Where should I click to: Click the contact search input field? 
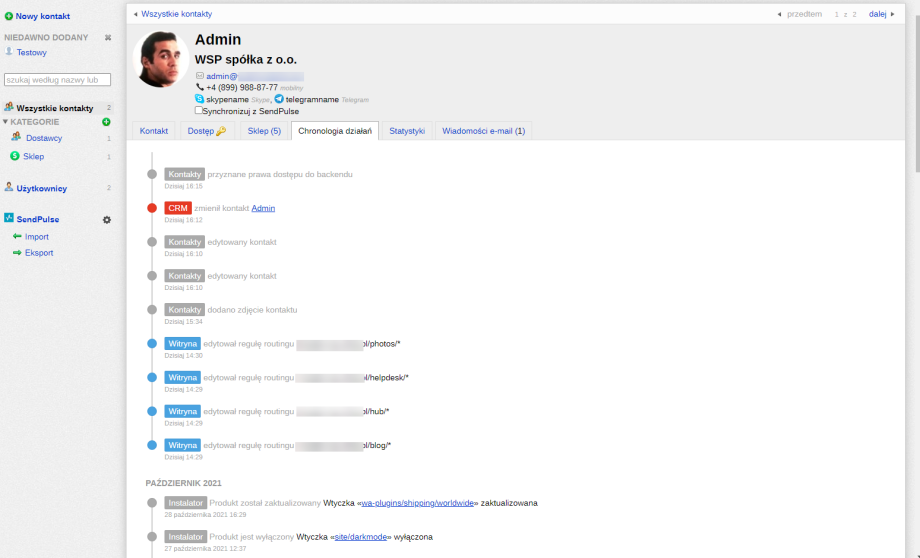(x=57, y=80)
